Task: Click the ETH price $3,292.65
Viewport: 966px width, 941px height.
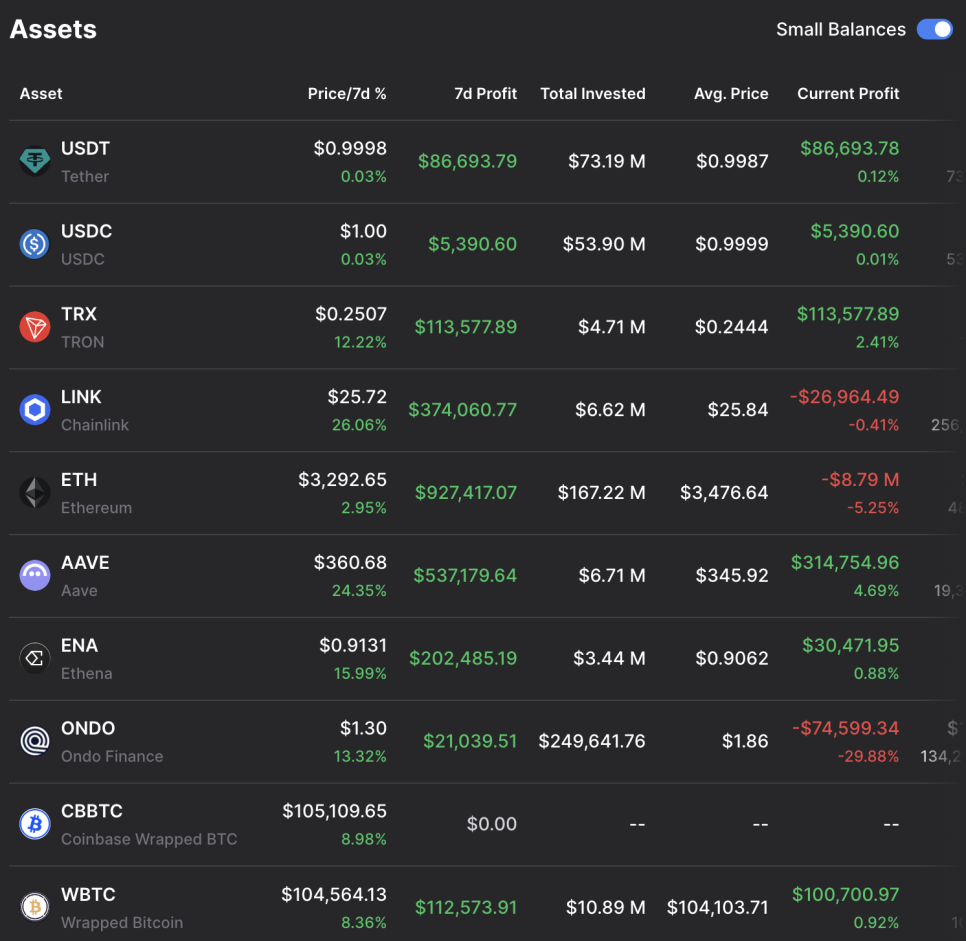Action: point(342,479)
